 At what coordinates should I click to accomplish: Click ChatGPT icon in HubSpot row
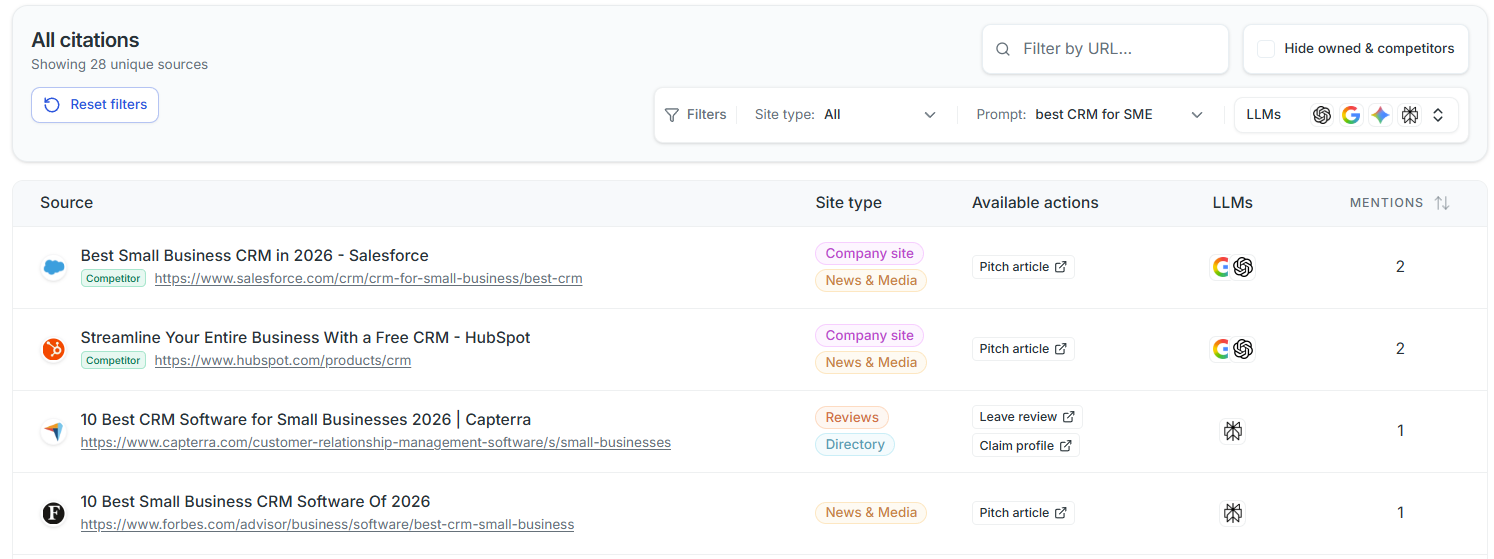tap(1243, 349)
